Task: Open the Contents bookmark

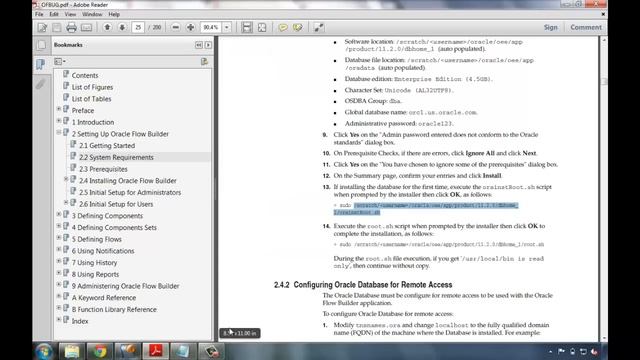Action: pyautogui.click(x=85, y=76)
